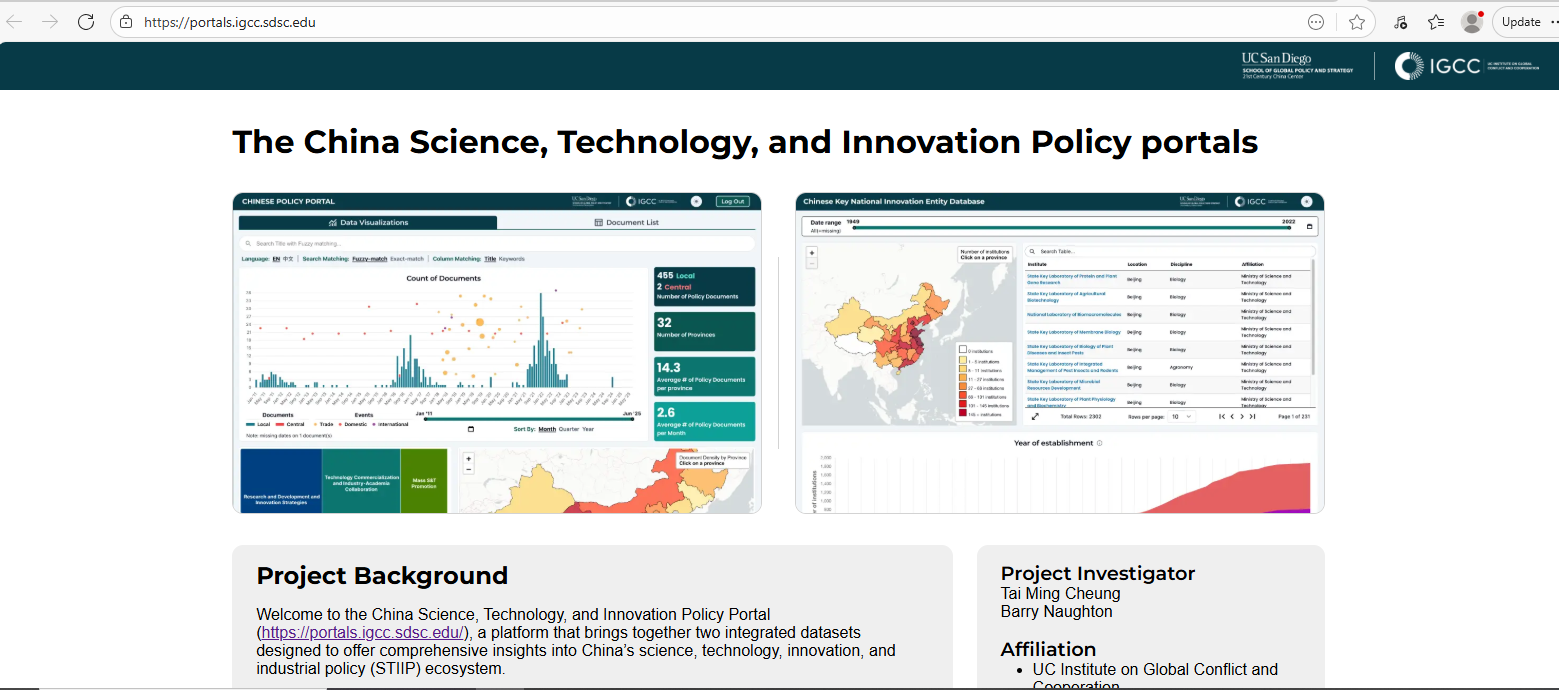This screenshot has width=1559, height=690.
Task: Click the Mass S&T Promotion green tile
Action: [423, 482]
